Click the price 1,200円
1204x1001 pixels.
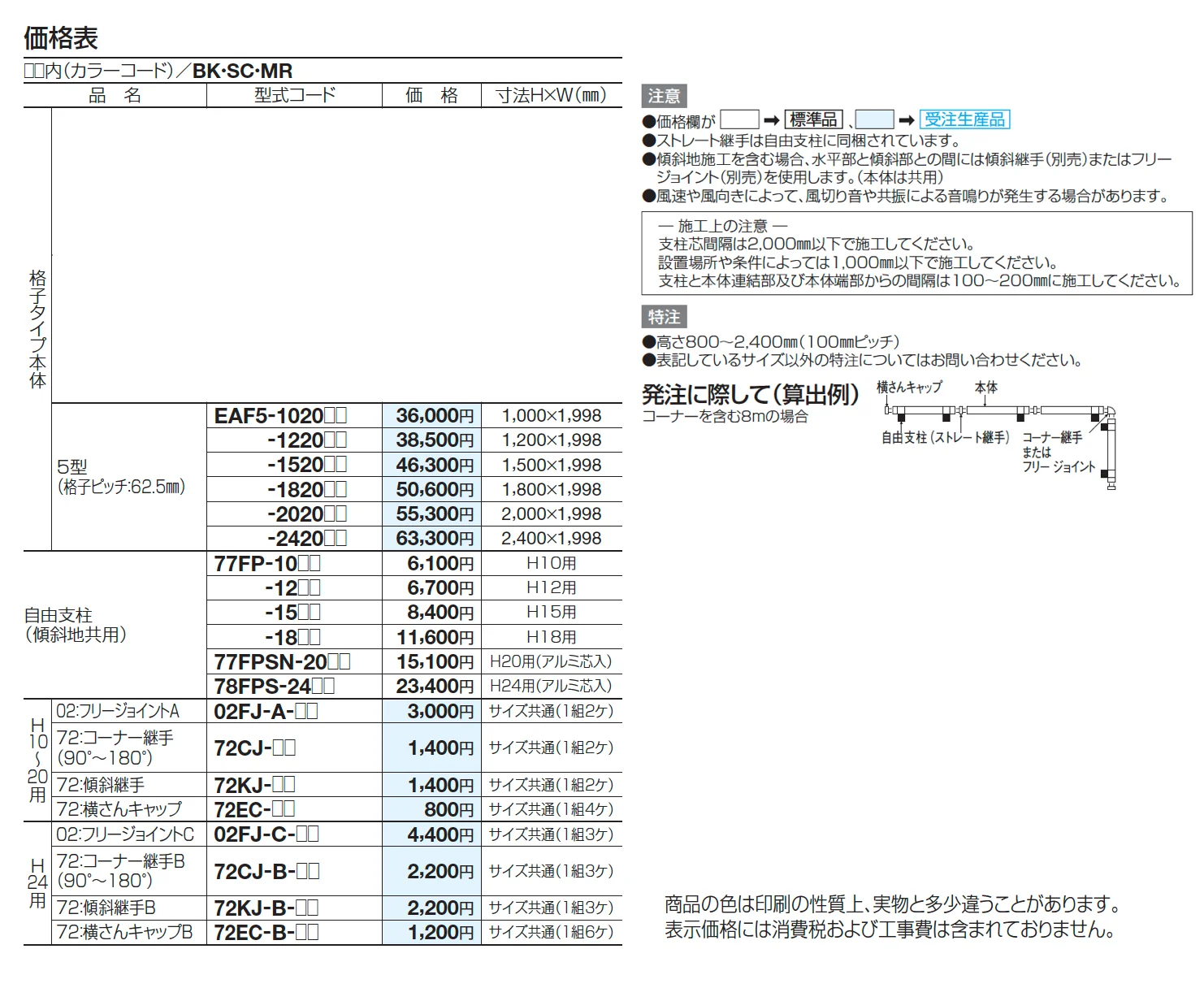point(440,933)
